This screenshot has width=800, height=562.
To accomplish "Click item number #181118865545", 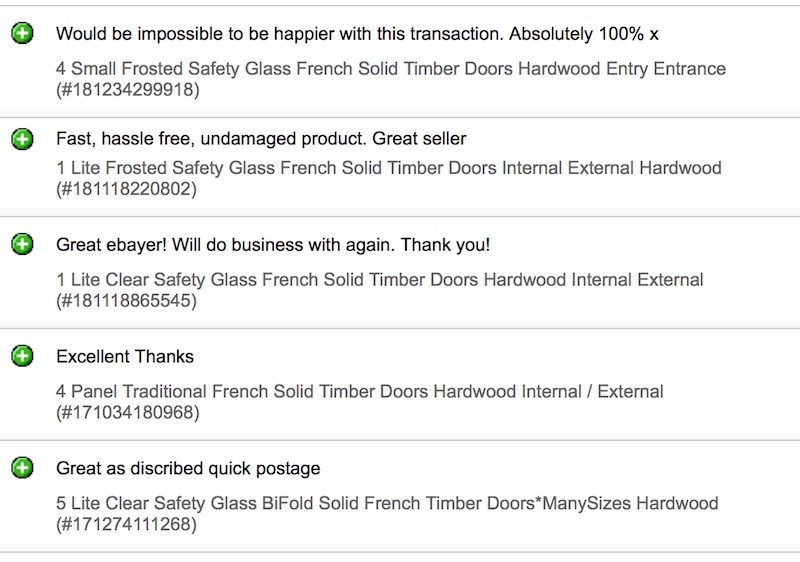I will pyautogui.click(x=127, y=301).
